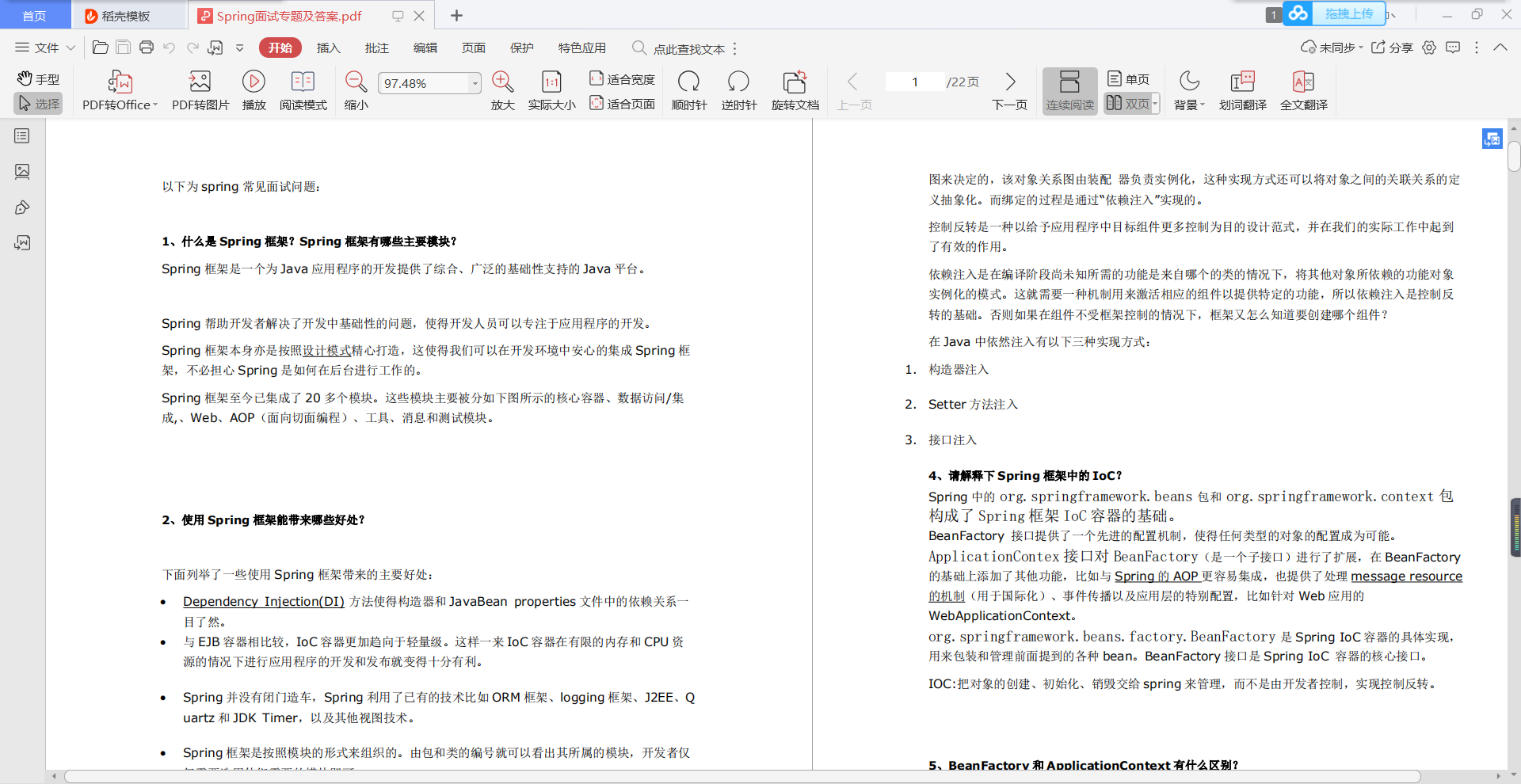Open the stamp panel in sidebar
This screenshot has height=784, width=1521.
(x=22, y=207)
